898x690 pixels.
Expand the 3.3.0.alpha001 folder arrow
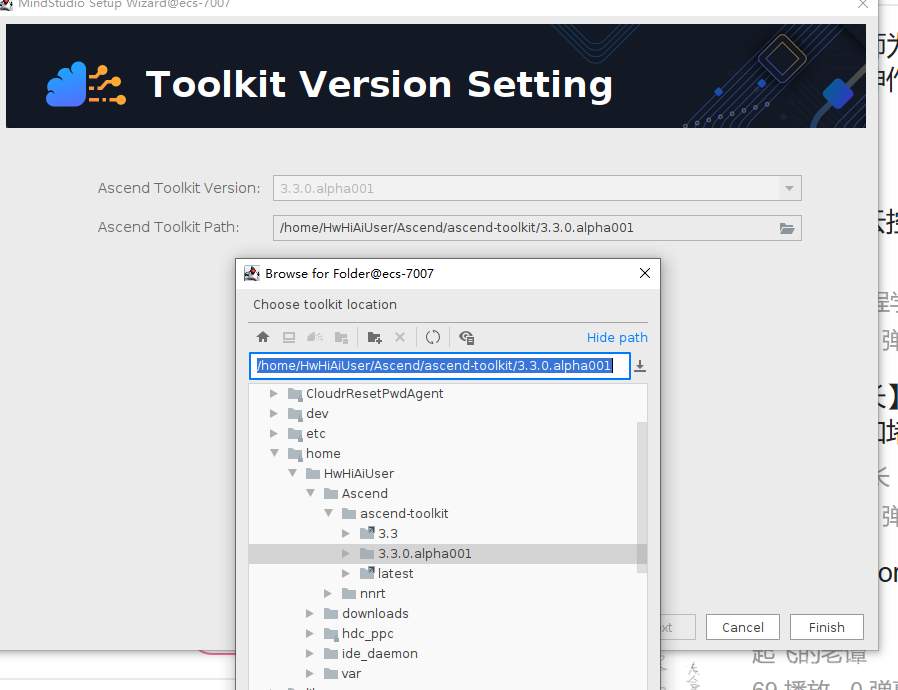(346, 553)
